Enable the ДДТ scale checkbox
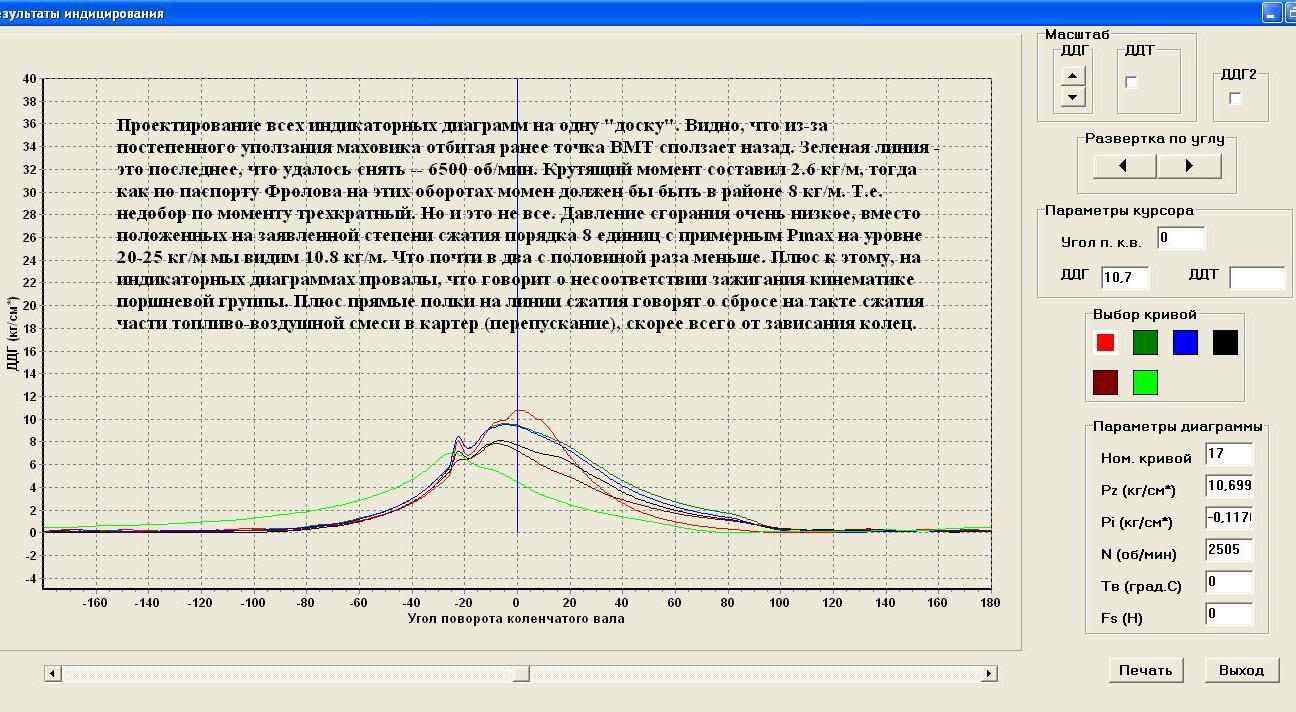1296x712 pixels. [x=1132, y=83]
